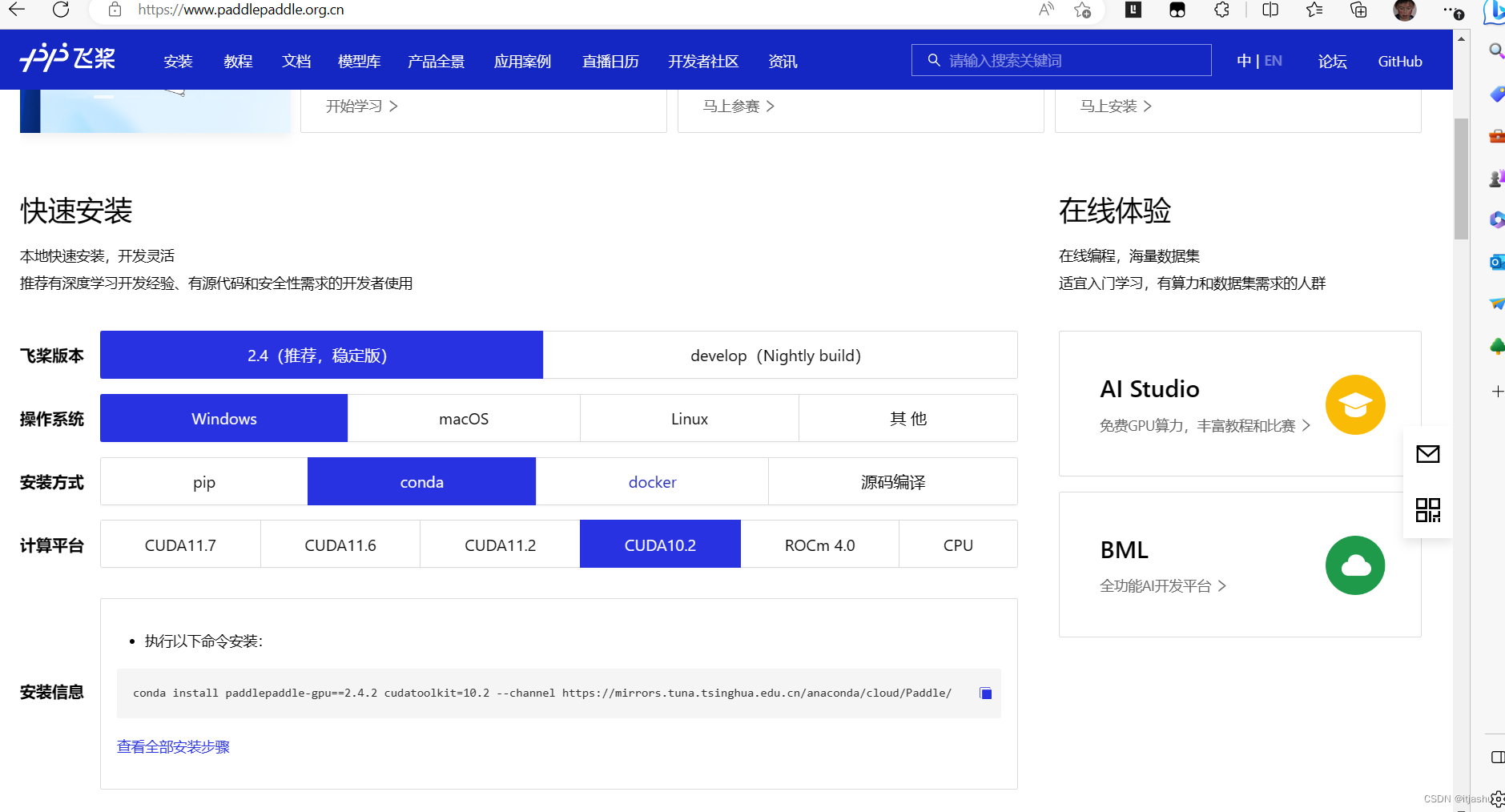Select docker install method
This screenshot has height=812, width=1505.
point(652,481)
